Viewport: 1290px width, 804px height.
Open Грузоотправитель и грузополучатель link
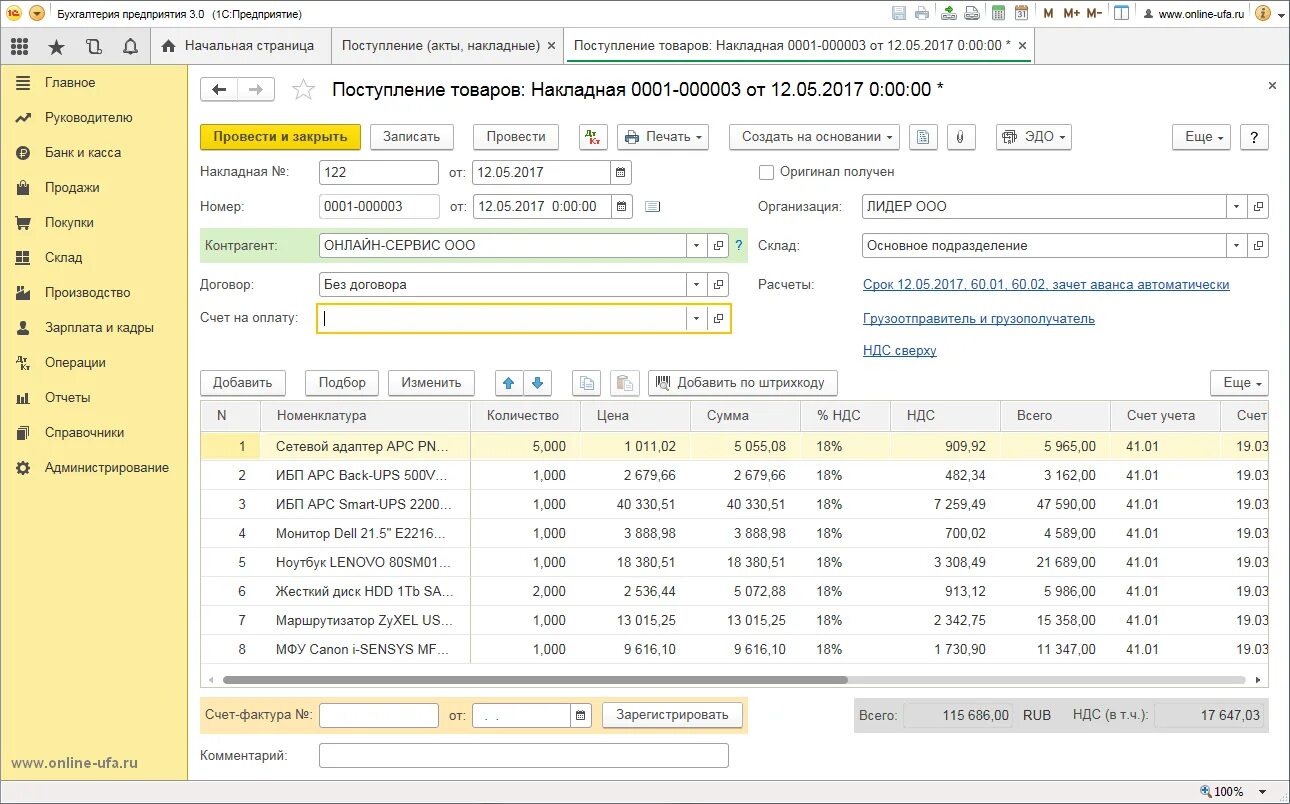pos(979,319)
